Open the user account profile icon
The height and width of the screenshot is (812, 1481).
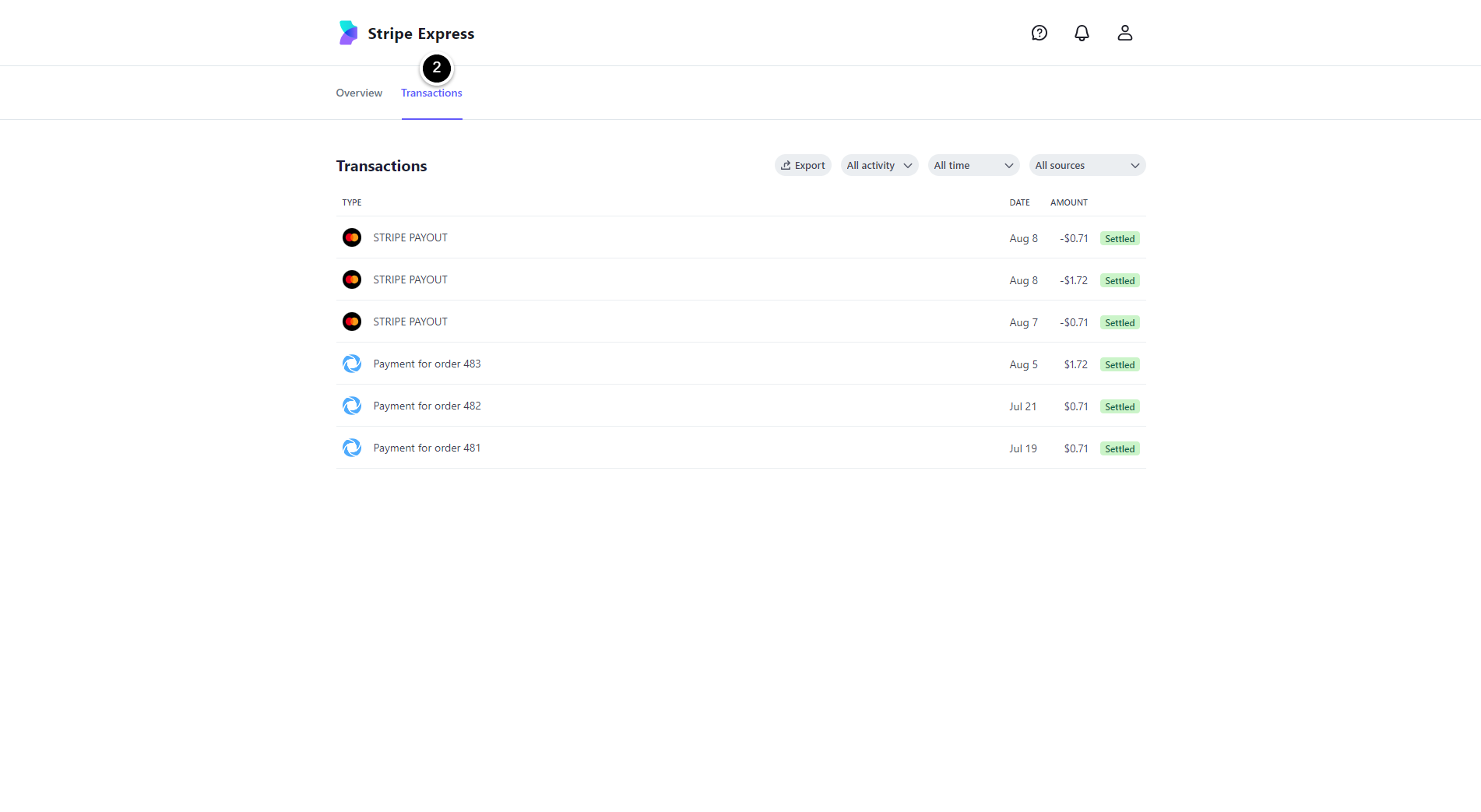pos(1124,33)
